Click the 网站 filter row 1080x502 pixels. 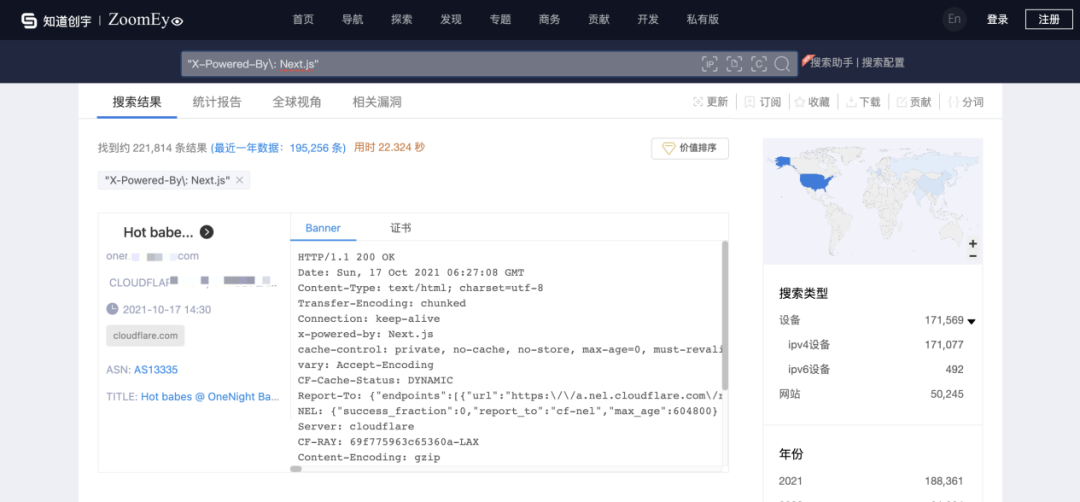click(871, 394)
